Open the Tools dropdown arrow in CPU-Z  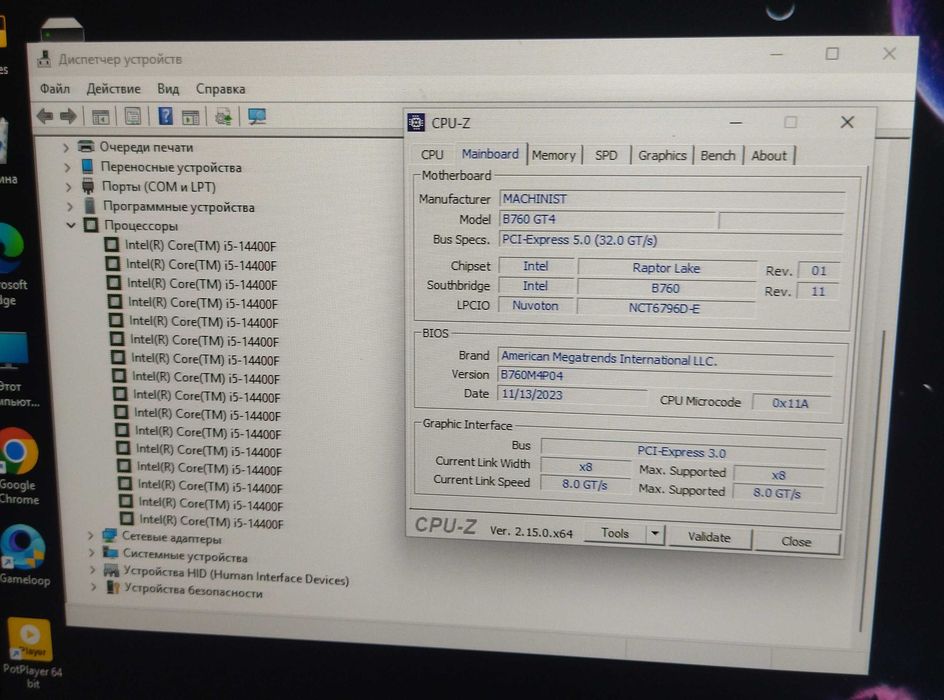[x=654, y=534]
